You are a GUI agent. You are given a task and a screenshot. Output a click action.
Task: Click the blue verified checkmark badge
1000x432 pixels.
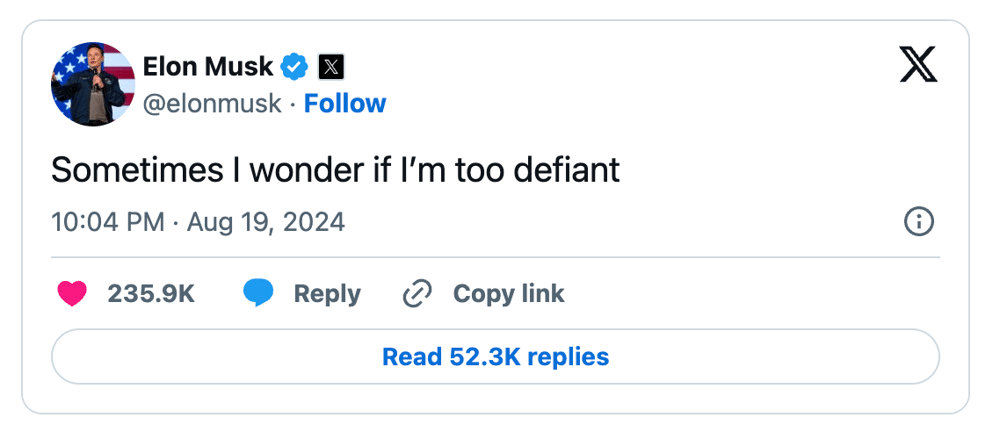295,67
